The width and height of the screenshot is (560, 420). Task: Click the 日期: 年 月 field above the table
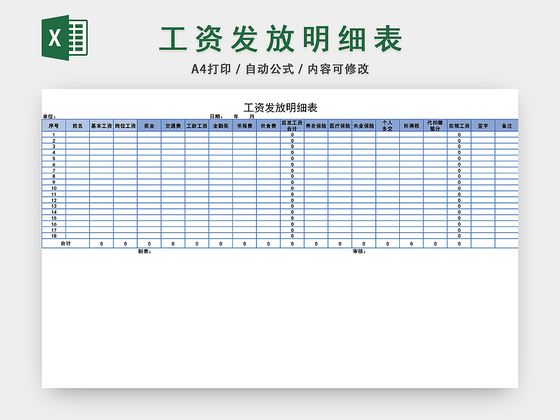click(232, 116)
